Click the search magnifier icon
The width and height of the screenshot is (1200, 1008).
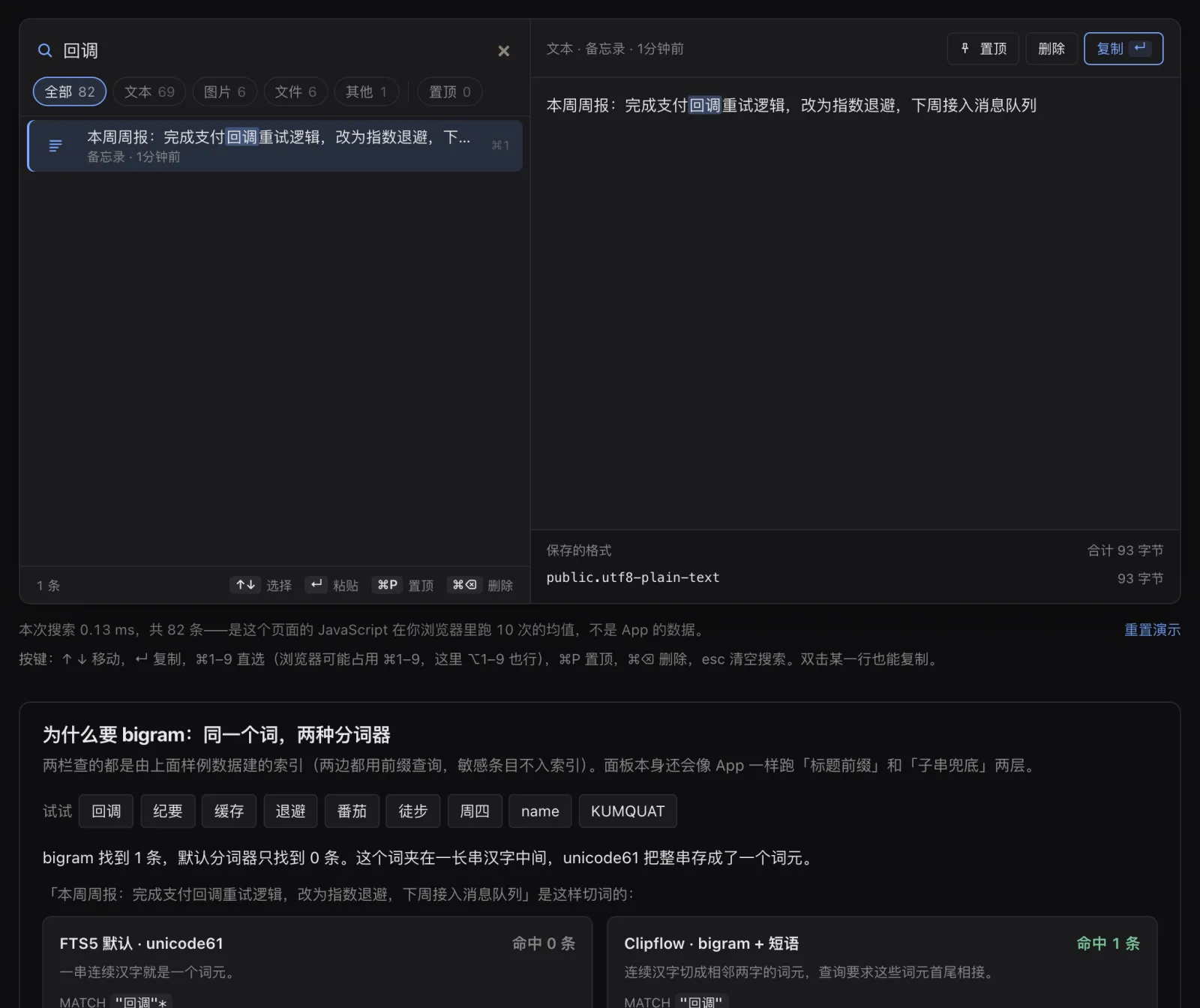click(45, 50)
